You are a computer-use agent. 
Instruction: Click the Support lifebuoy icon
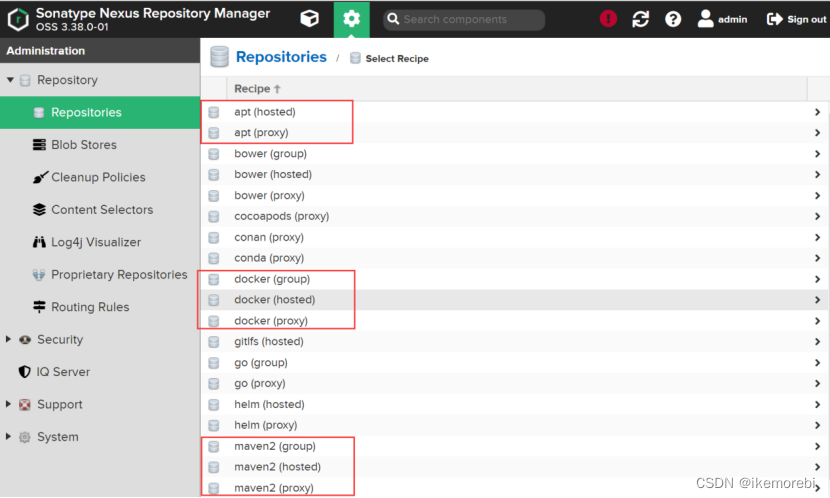point(24,404)
